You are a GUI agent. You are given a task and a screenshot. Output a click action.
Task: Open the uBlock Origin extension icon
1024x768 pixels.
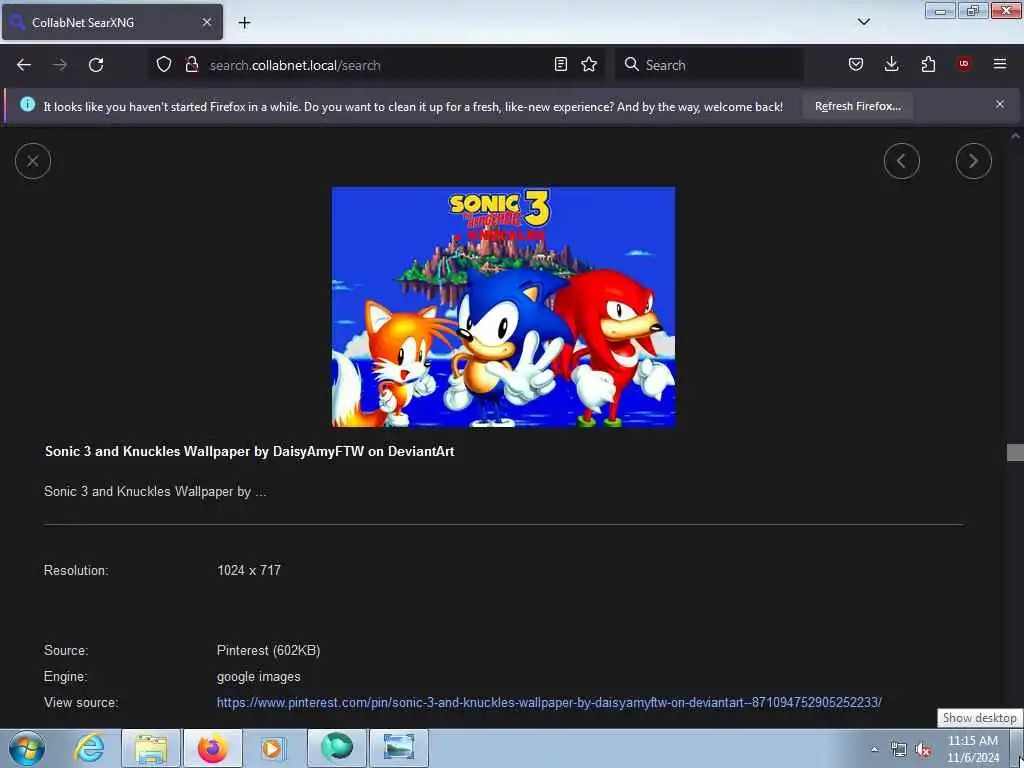(964, 64)
